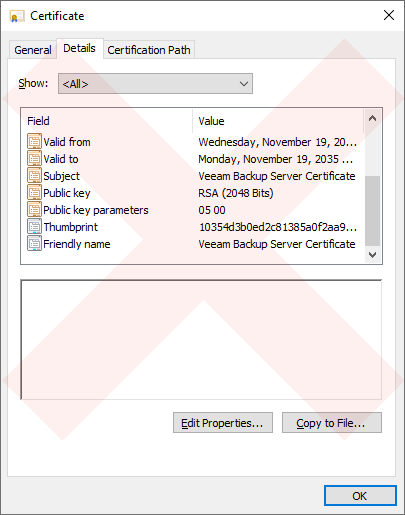Click the thumbprint value '10354d3b0ed2c81385a0f2aa9...'
Screen dimensions: 405x515
point(278,227)
